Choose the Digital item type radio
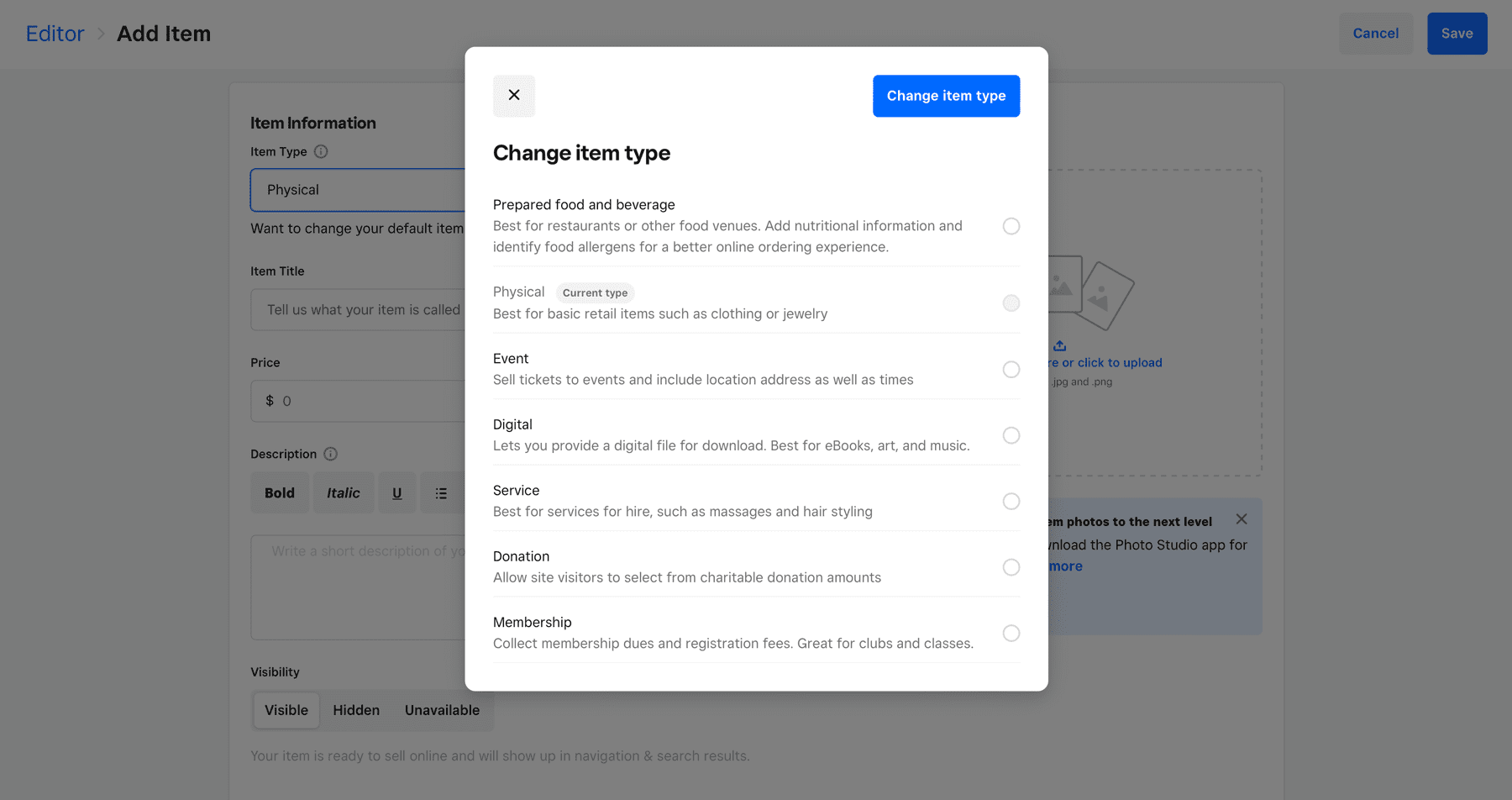This screenshot has width=1512, height=800. click(x=1011, y=435)
